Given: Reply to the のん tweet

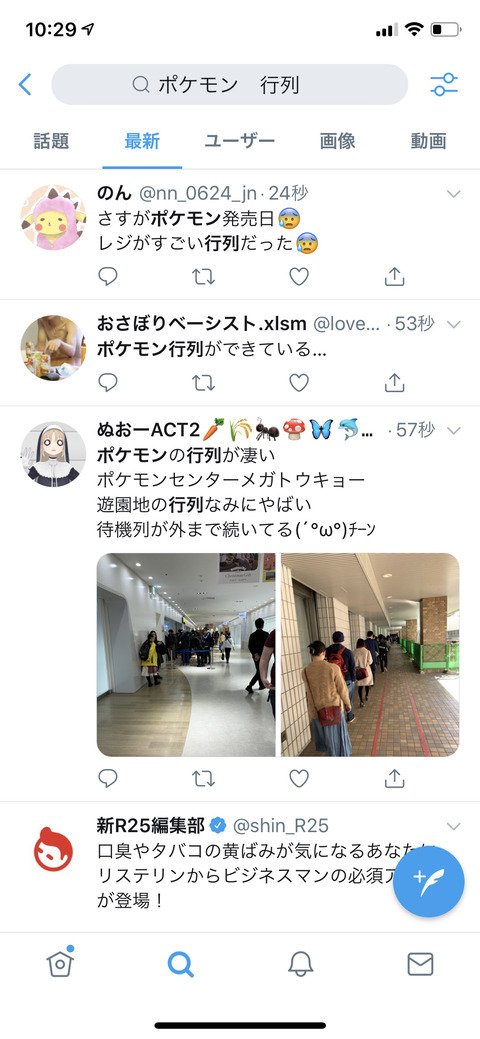Looking at the screenshot, I should [108, 276].
